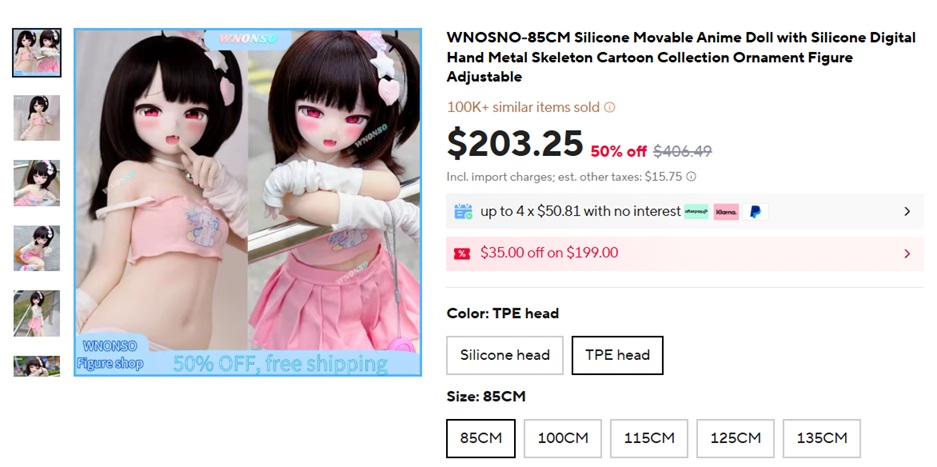Select the 100CM size option

[x=563, y=438]
